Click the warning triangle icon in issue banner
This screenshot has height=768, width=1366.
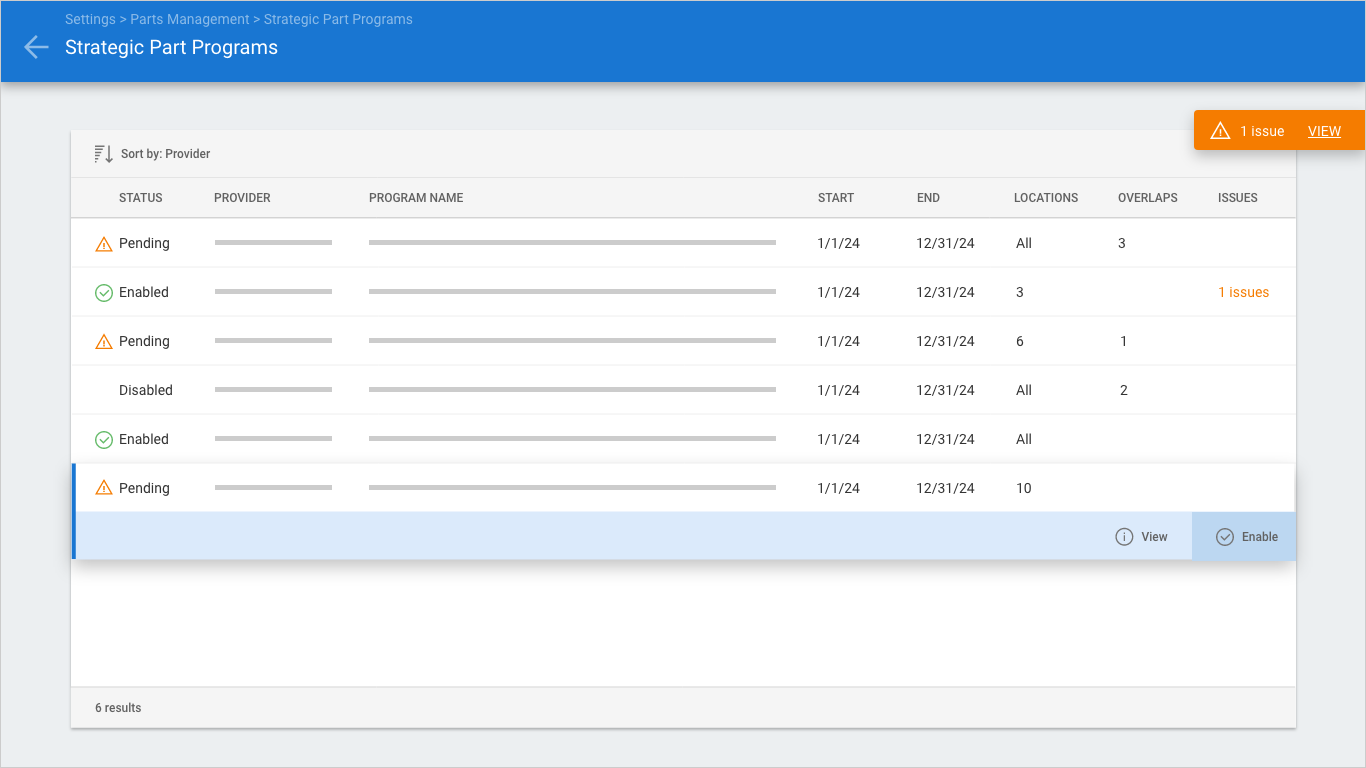click(x=1220, y=131)
